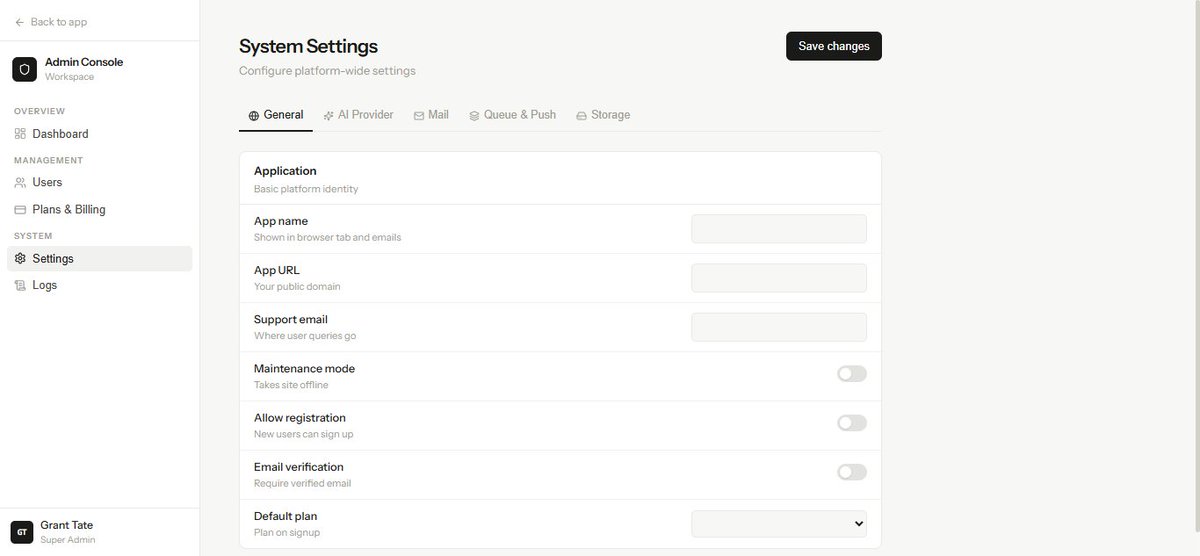Turn on Email verification toggle
Image resolution: width=1200 pixels, height=556 pixels.
click(x=852, y=472)
